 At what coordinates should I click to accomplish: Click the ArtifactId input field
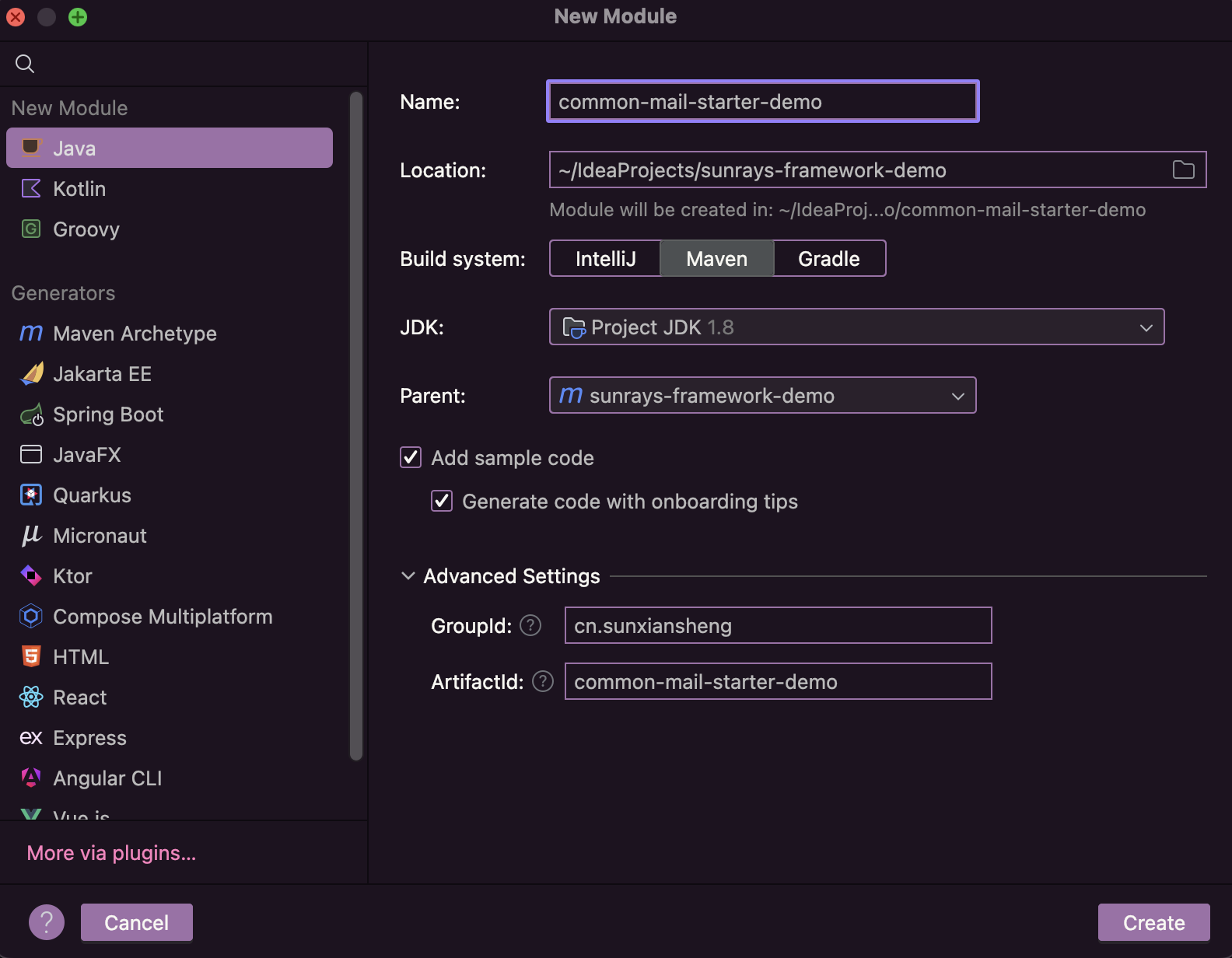click(x=778, y=681)
